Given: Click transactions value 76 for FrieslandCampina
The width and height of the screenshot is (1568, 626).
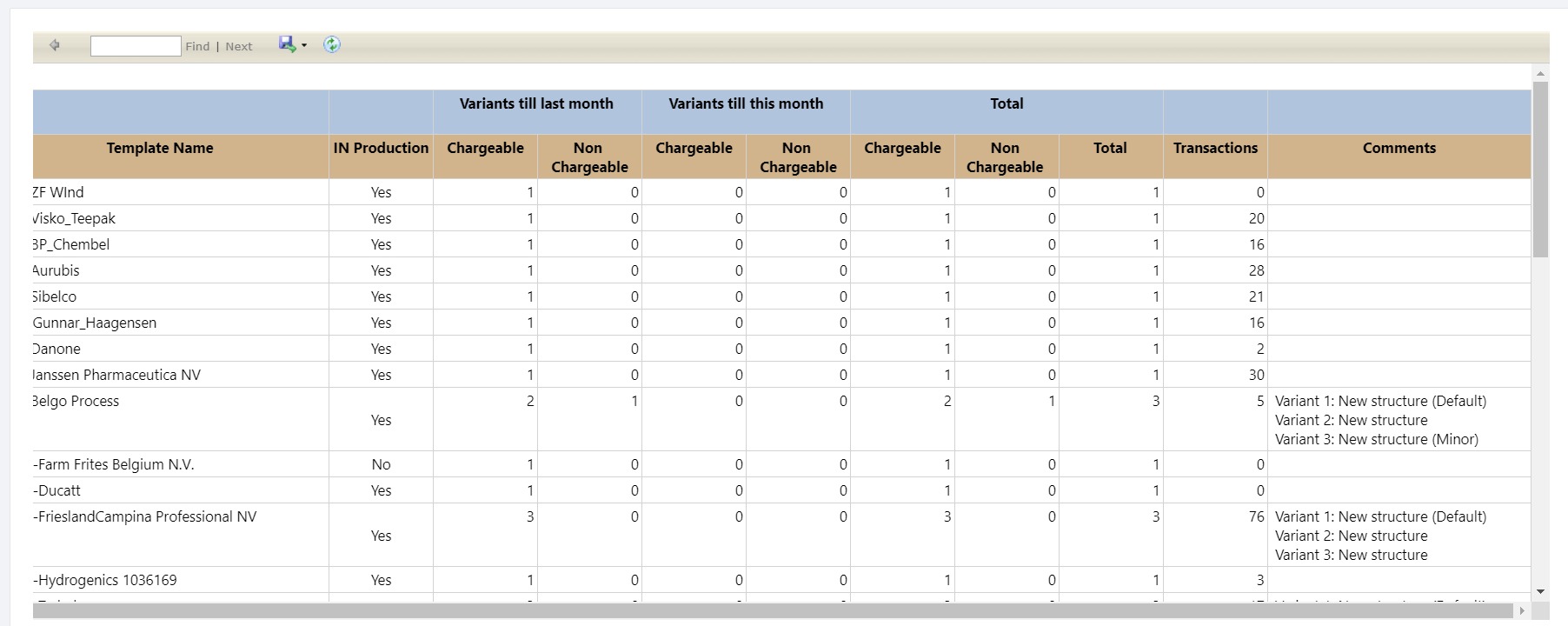Looking at the screenshot, I should click(x=1256, y=516).
